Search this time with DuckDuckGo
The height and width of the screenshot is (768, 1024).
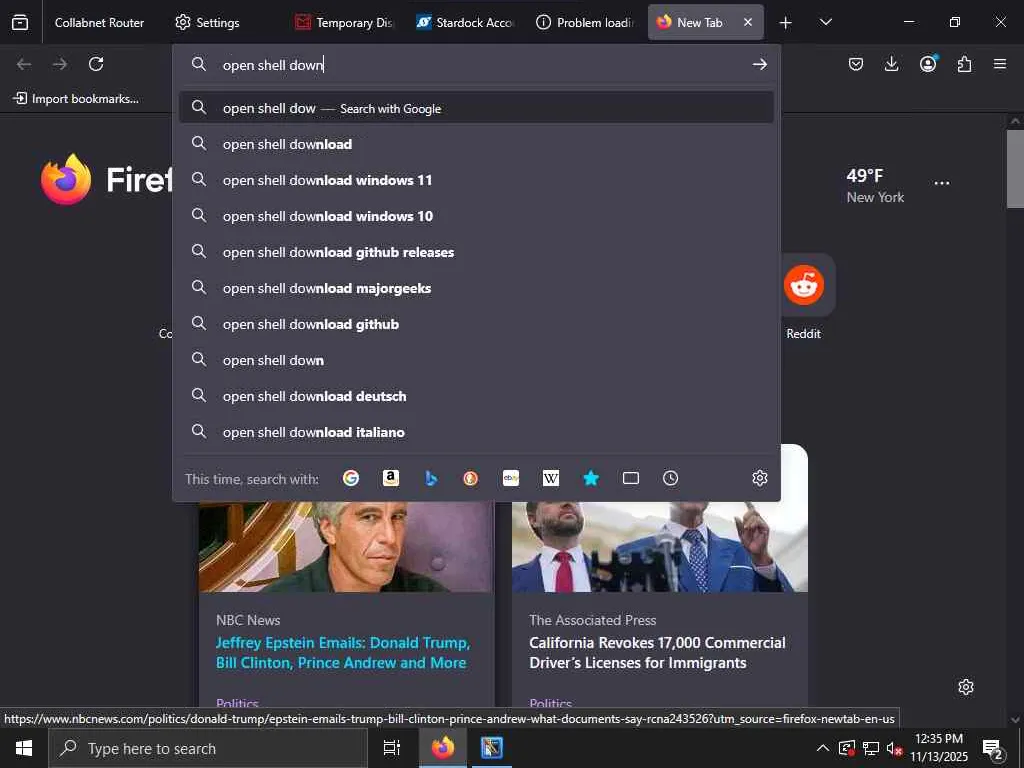pos(470,478)
